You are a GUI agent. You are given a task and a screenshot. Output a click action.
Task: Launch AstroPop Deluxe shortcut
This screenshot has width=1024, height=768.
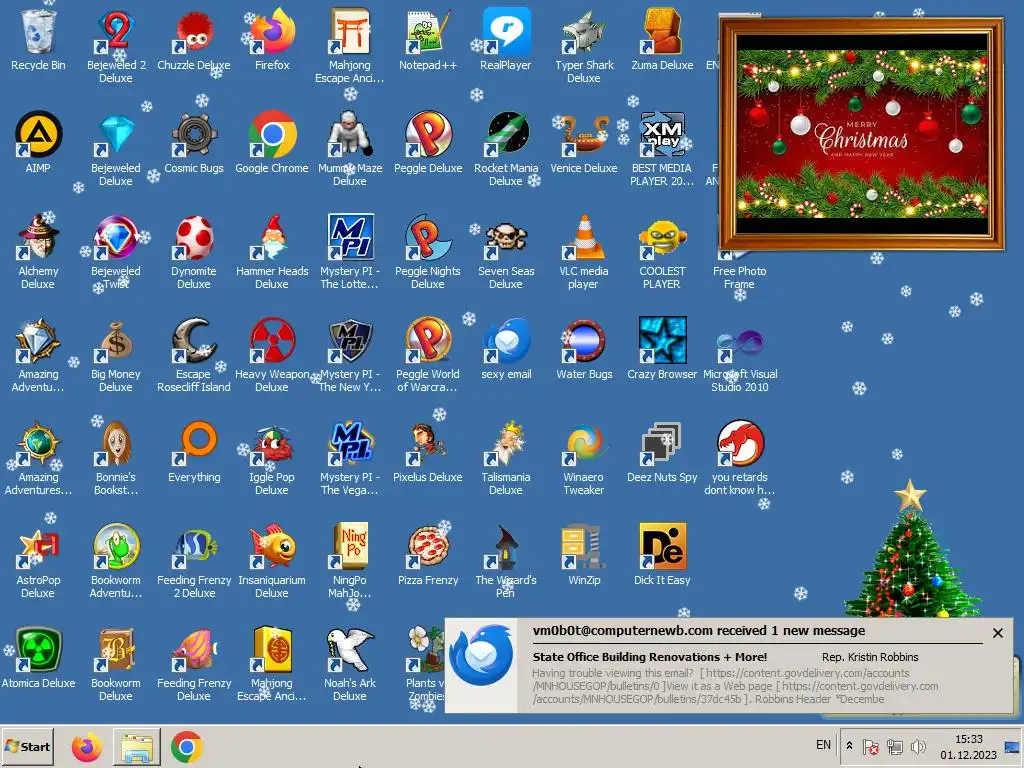pyautogui.click(x=38, y=561)
